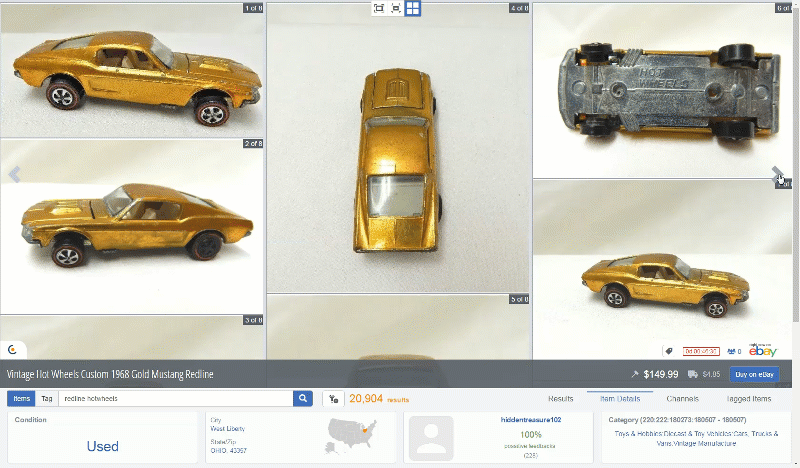Click the item title Vintage Hot Wheels Custom
This screenshot has width=800, height=468.
tap(110, 374)
